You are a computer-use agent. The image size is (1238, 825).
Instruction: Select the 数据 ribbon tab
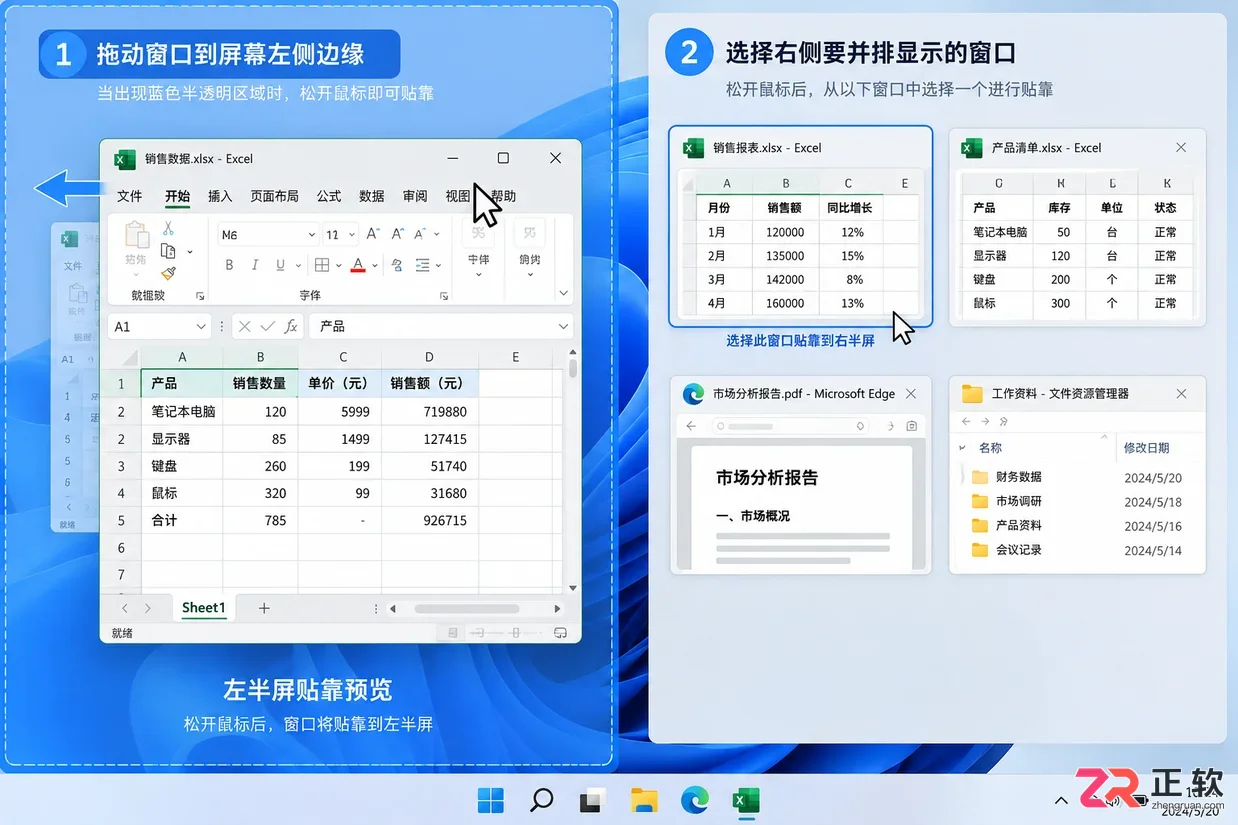pos(372,196)
